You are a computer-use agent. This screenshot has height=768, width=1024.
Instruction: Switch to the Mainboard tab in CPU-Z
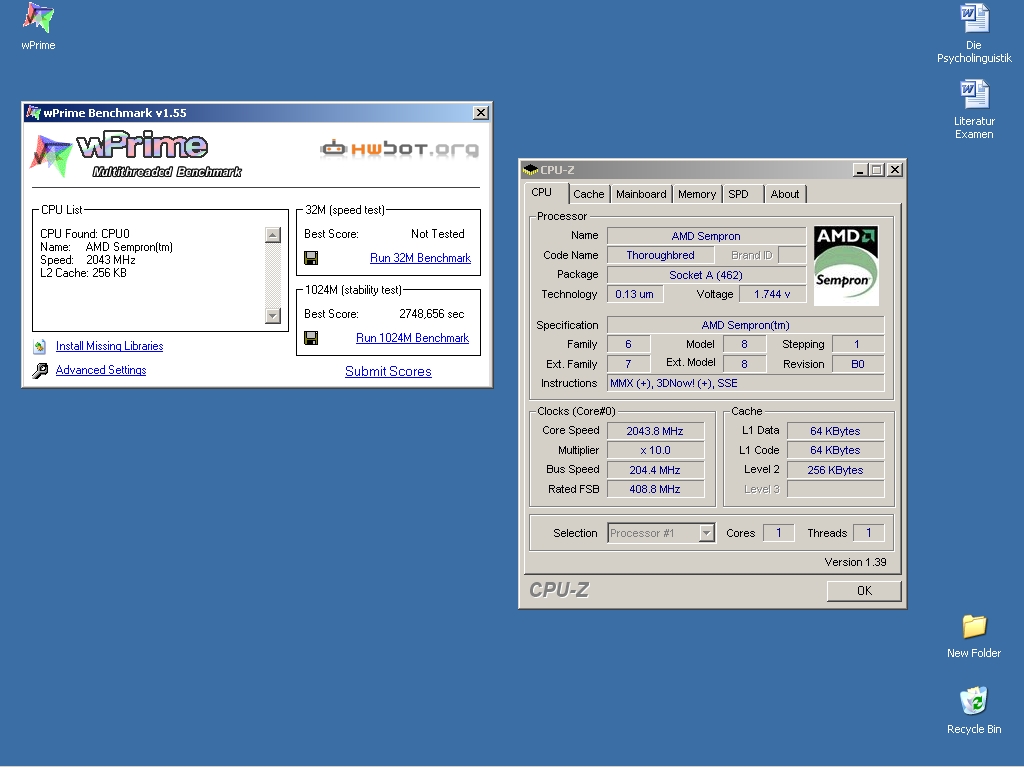[x=641, y=194]
